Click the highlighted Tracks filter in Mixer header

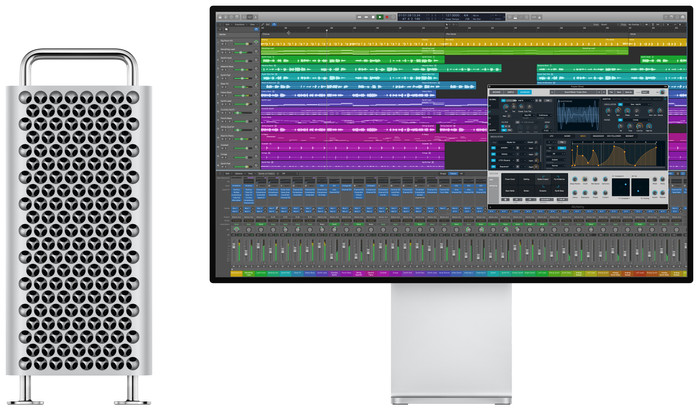pos(453,173)
